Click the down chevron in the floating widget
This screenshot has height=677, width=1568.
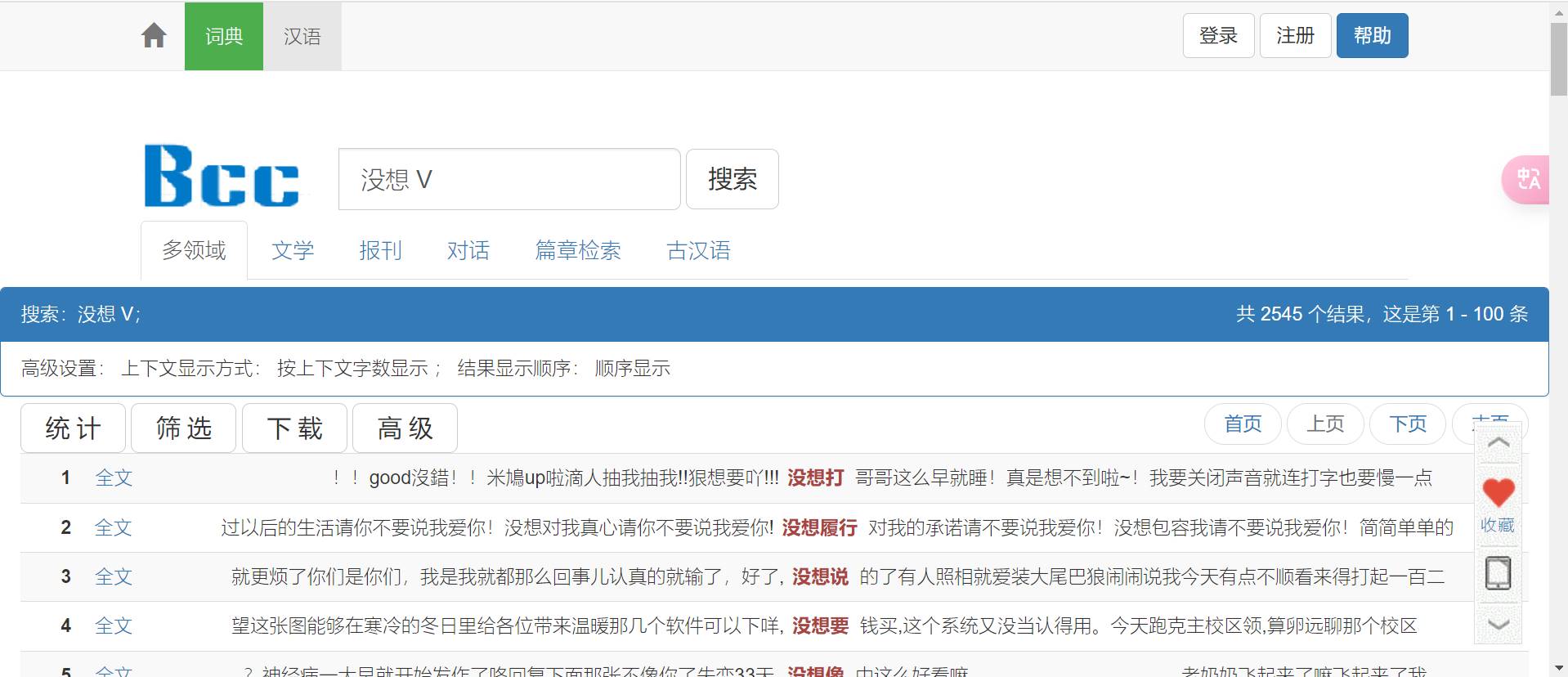coord(1498,625)
